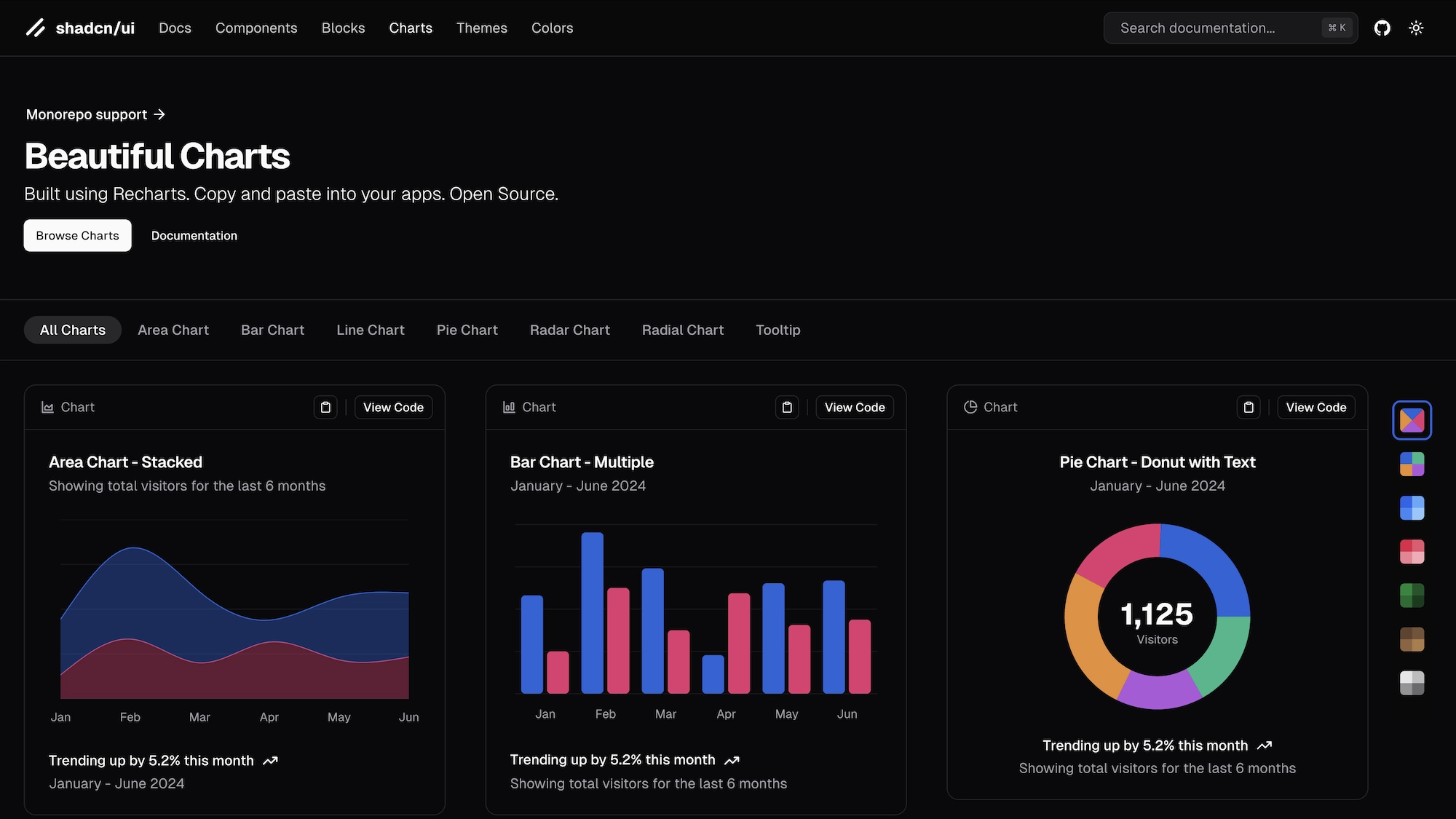Screen dimensions: 1456x819
Task: Focus the Search documentation field
Action: click(x=1230, y=28)
